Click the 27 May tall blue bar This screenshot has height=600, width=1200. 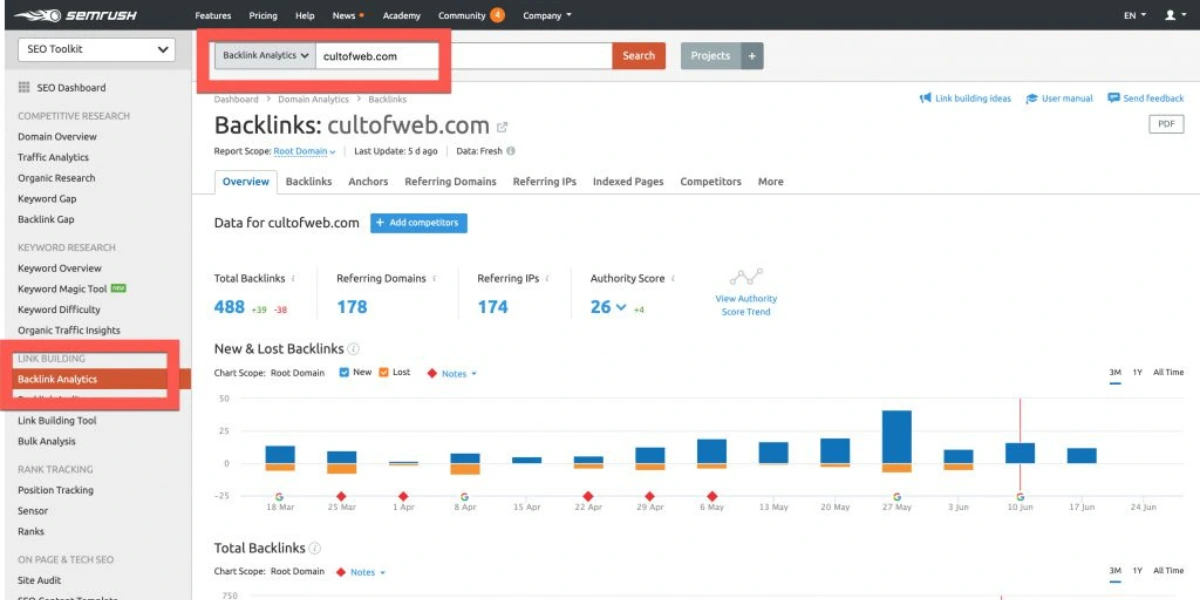[897, 437]
